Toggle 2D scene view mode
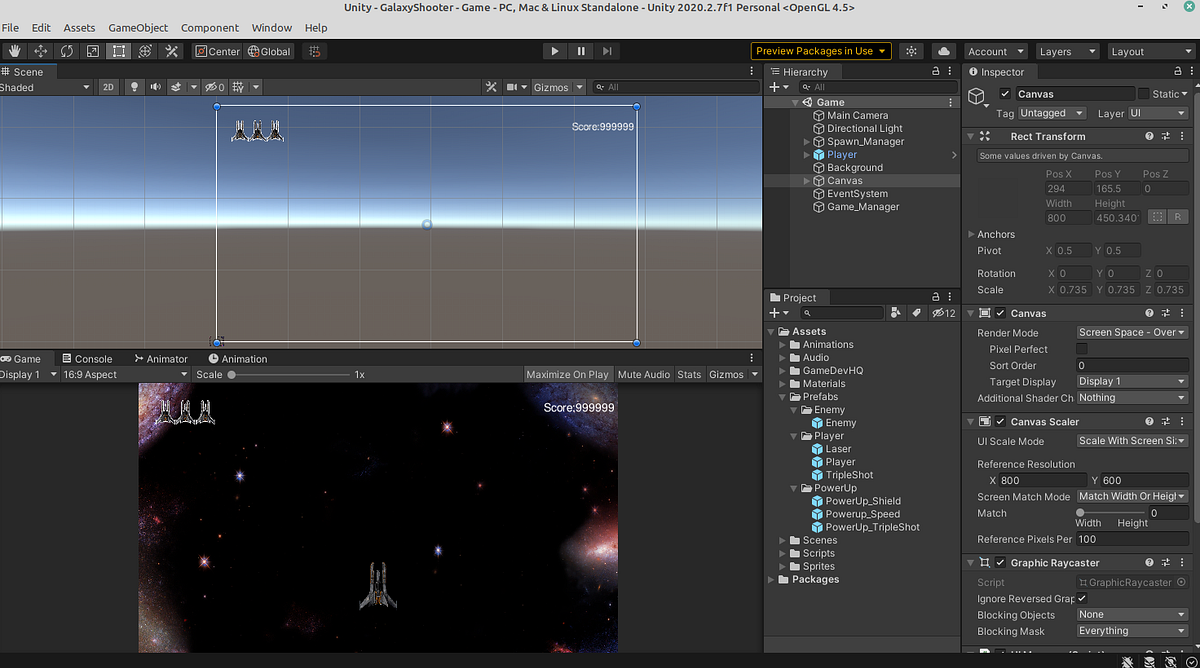Image resolution: width=1200 pixels, height=668 pixels. 108,87
